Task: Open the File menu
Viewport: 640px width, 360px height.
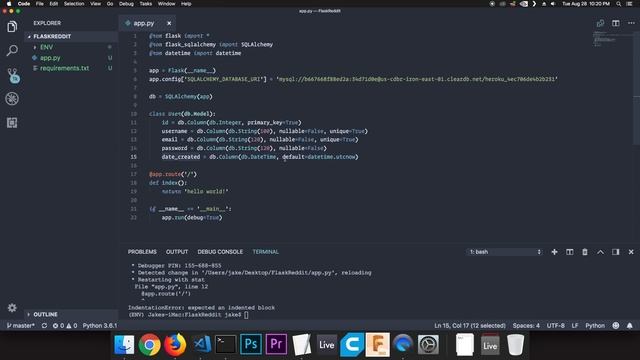Action: (x=40, y=4)
